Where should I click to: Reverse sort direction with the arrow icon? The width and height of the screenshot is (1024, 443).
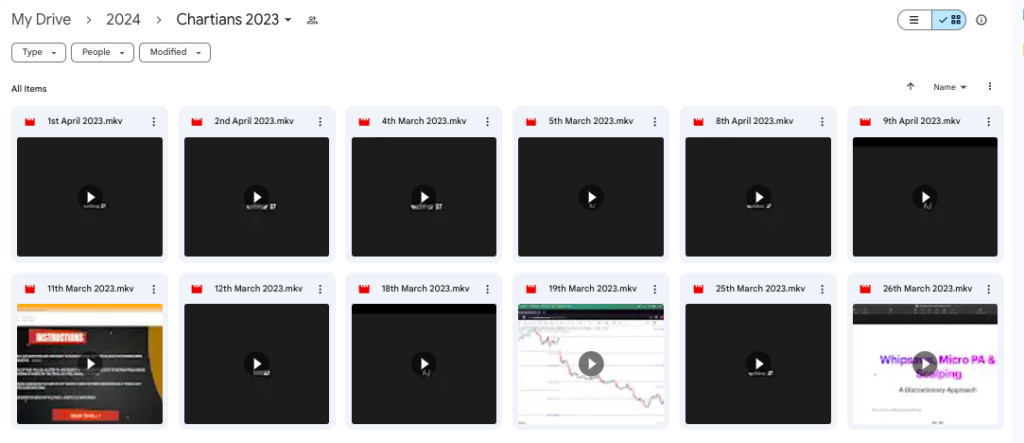910,87
